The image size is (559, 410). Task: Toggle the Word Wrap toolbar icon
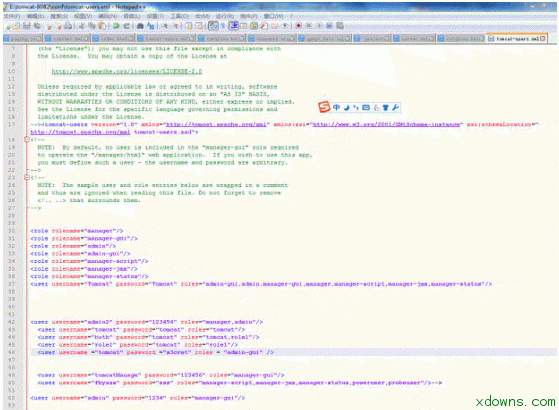click(213, 26)
